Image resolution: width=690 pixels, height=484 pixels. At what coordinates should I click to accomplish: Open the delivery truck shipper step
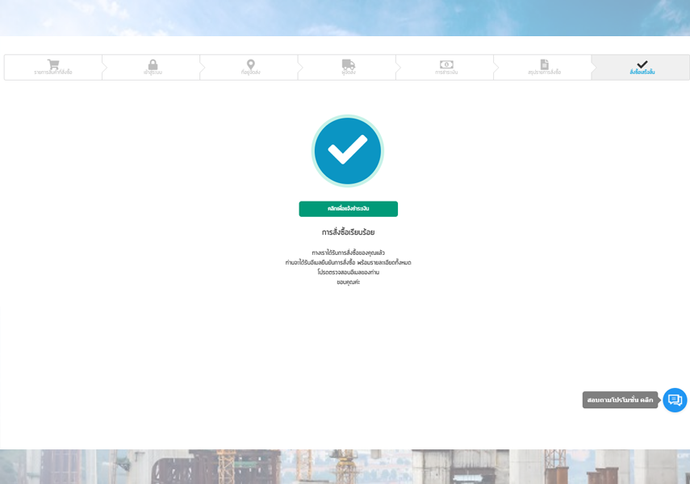pos(348,65)
